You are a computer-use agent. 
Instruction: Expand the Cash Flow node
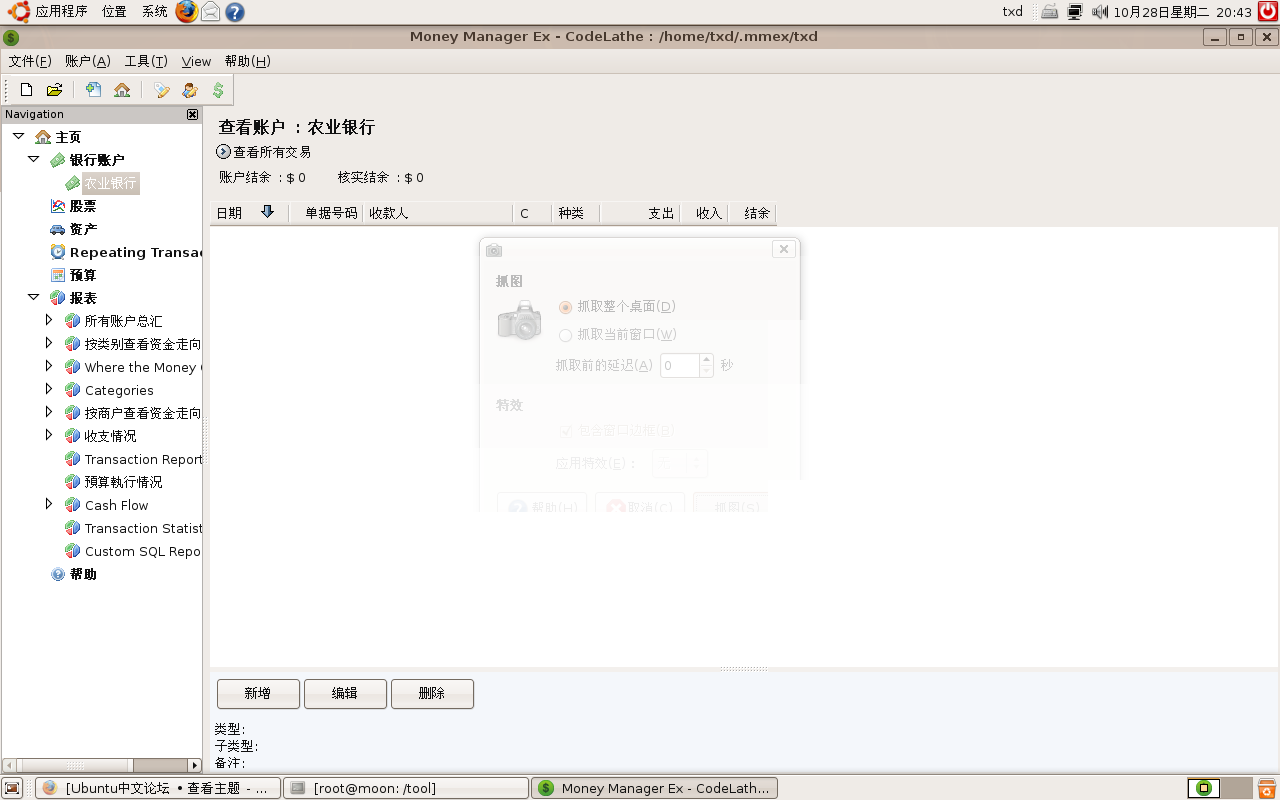point(49,504)
